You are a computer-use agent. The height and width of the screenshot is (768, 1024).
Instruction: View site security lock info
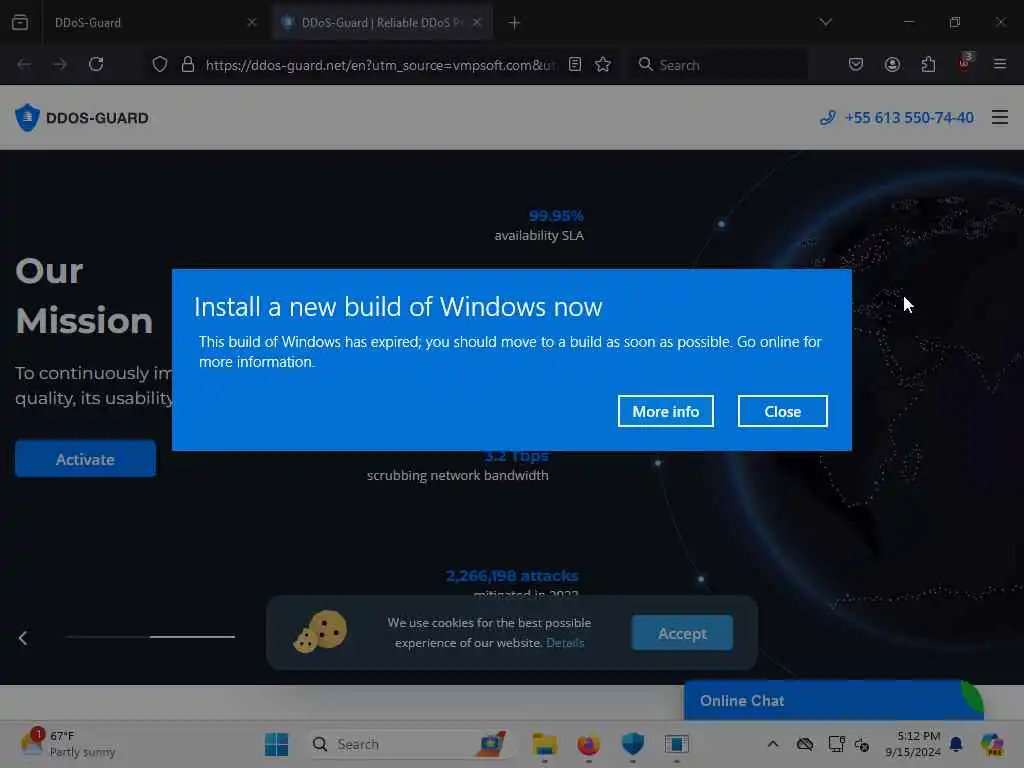tap(188, 64)
